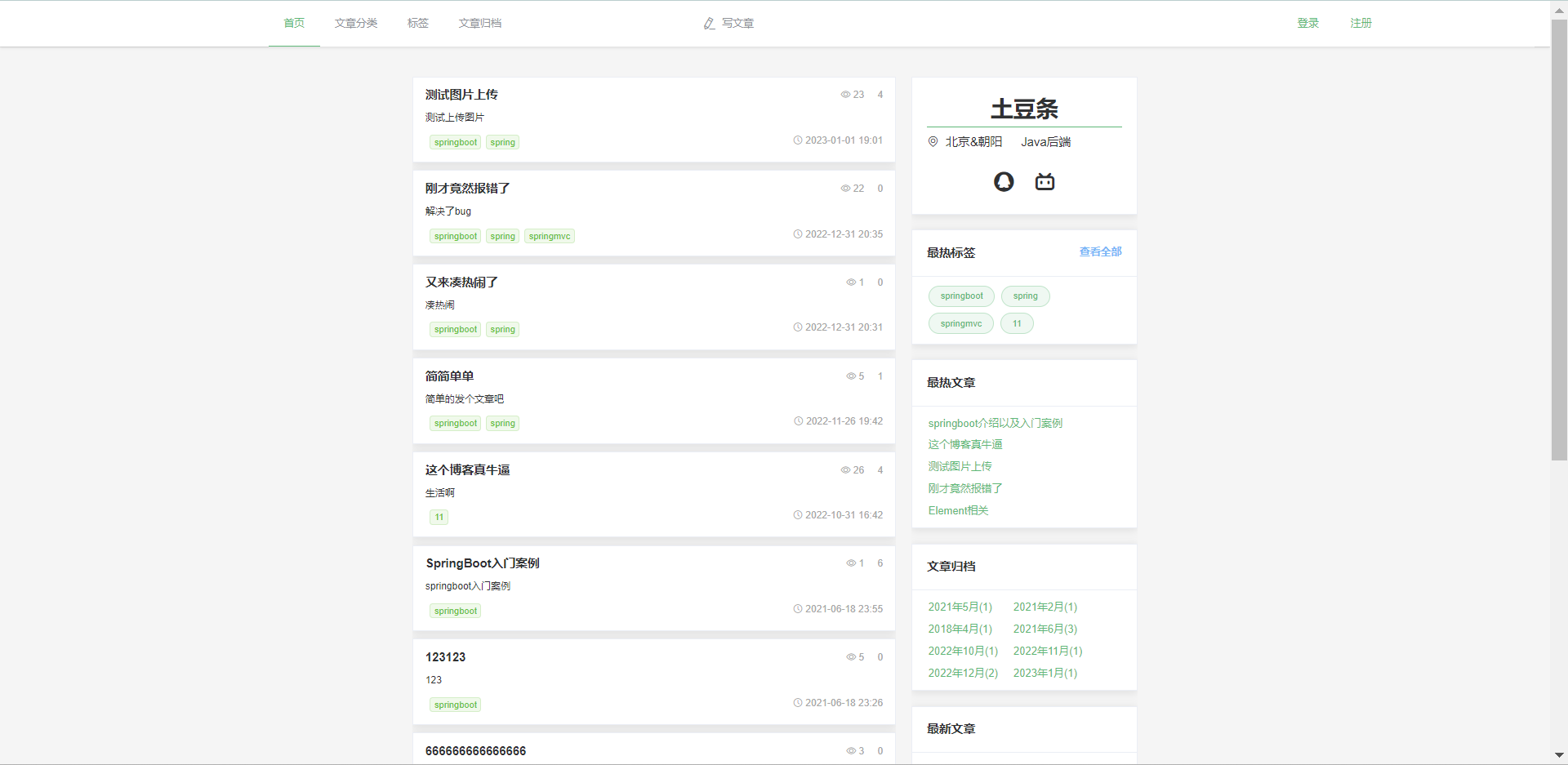Click the clock icon beside 2022-12-31 20:31
1568x765 pixels.
coord(798,327)
